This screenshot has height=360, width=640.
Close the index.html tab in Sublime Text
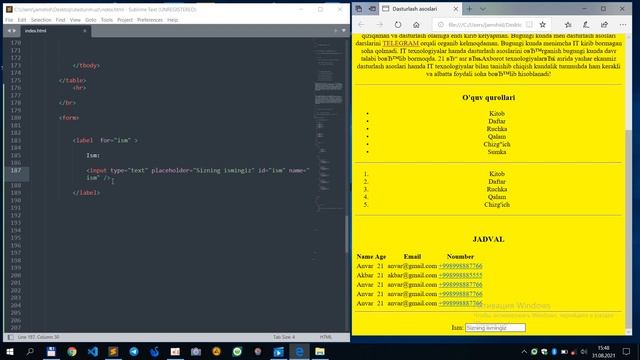(85, 31)
